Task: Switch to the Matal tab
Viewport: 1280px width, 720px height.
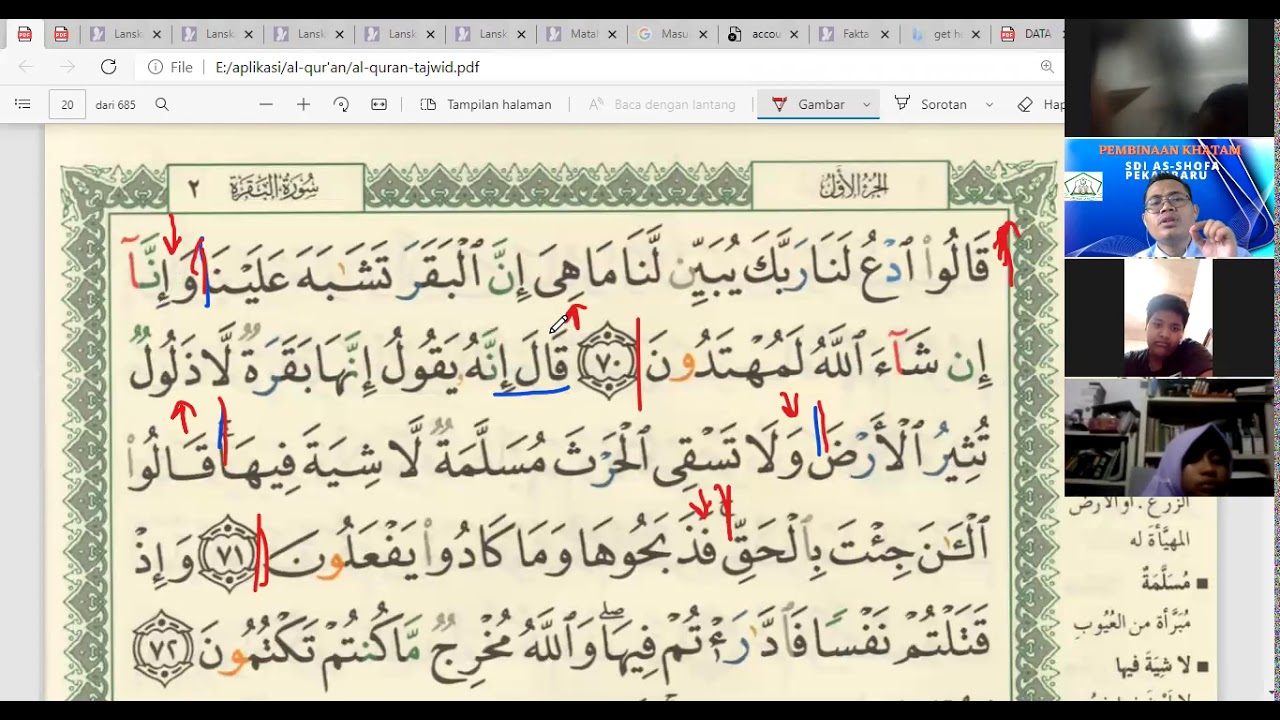Action: 582,34
